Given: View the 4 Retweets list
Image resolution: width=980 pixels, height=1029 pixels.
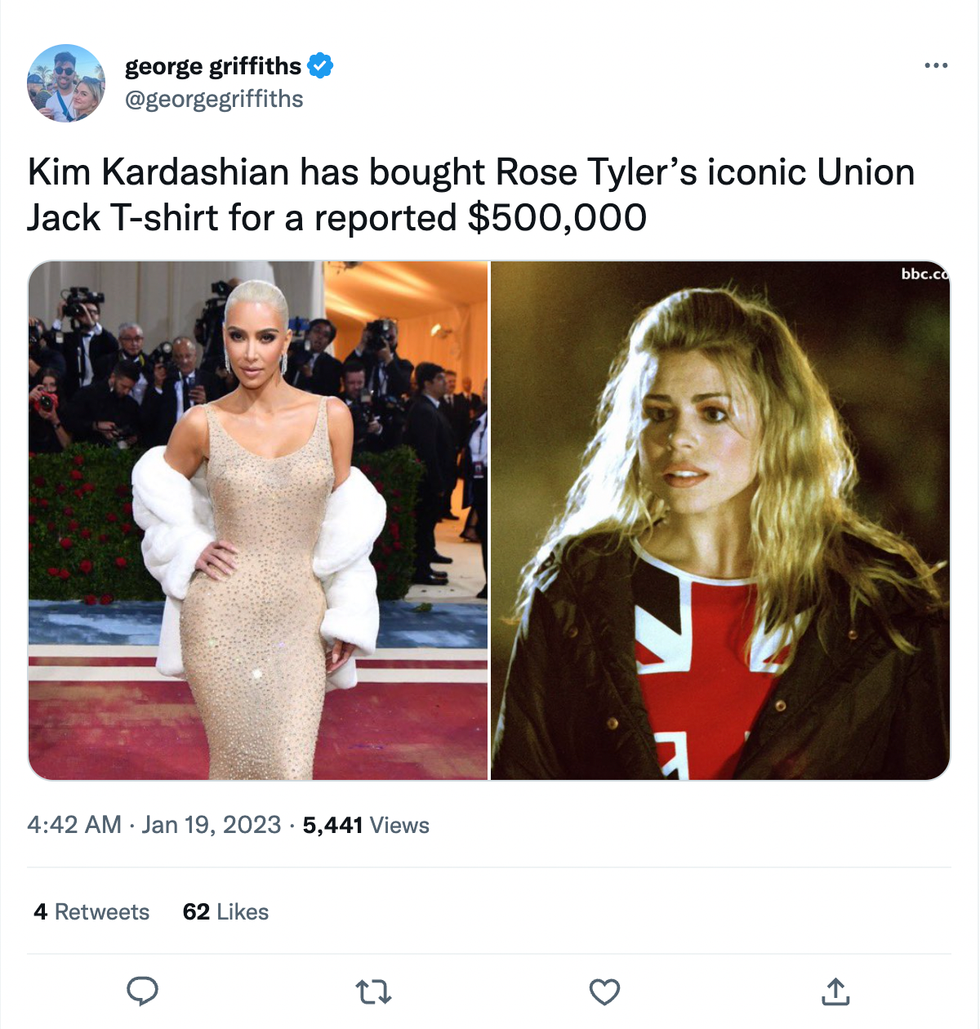Looking at the screenshot, I should 91,912.
